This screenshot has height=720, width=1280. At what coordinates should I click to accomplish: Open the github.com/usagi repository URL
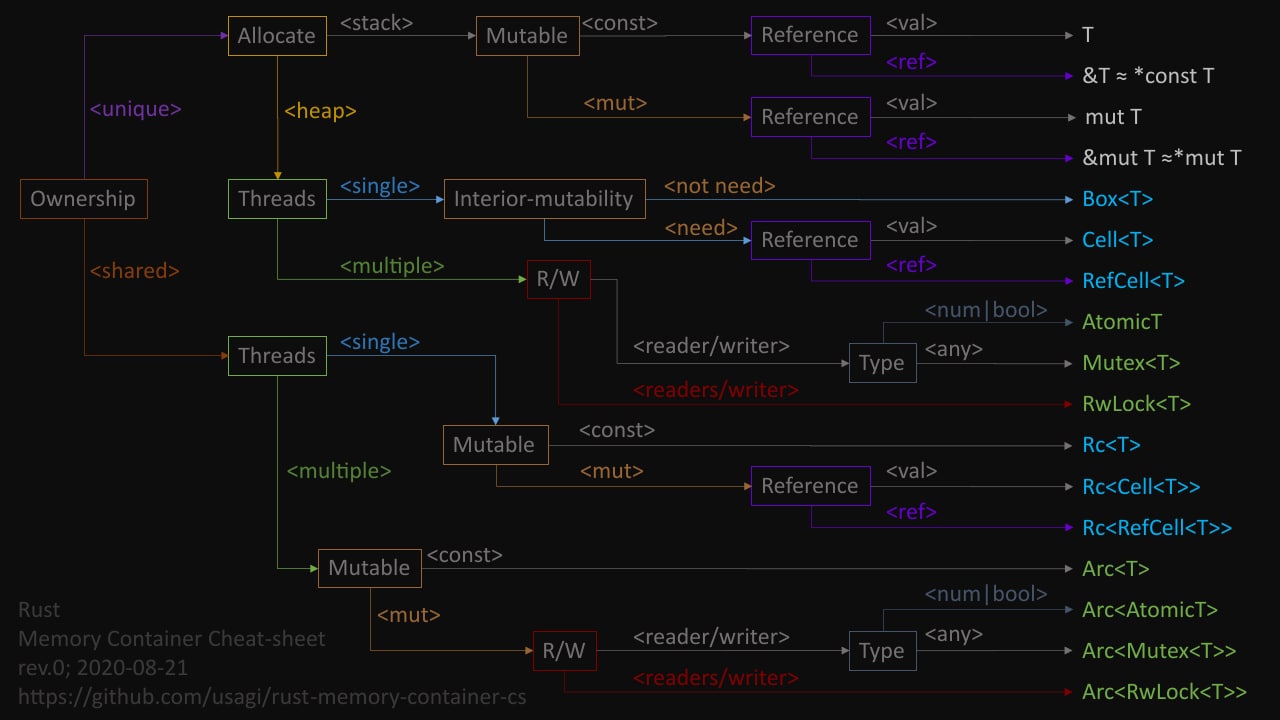point(272,697)
